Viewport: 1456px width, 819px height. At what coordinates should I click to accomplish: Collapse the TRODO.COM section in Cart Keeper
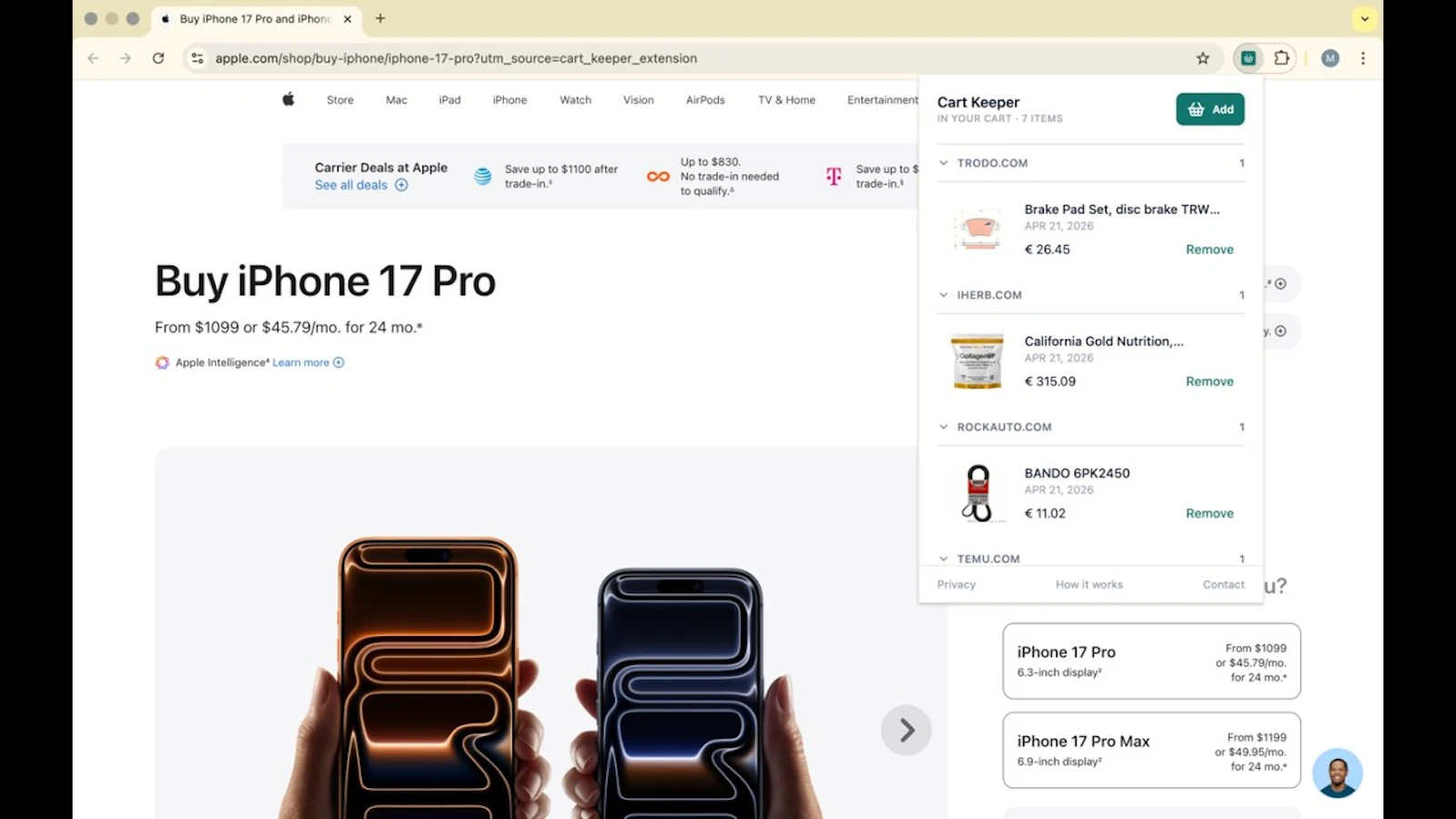pos(943,163)
